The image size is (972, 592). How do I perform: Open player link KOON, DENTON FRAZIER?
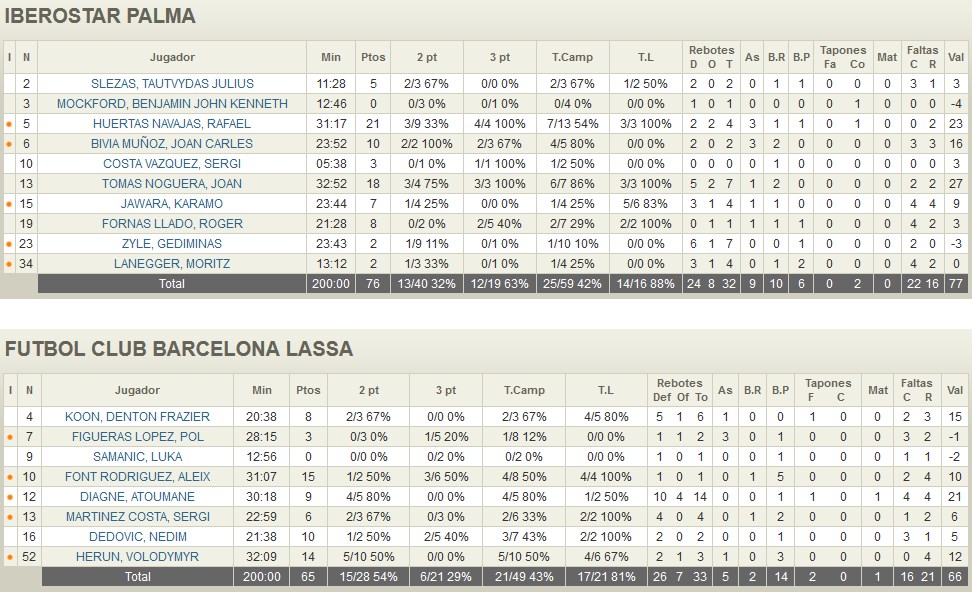coord(137,417)
